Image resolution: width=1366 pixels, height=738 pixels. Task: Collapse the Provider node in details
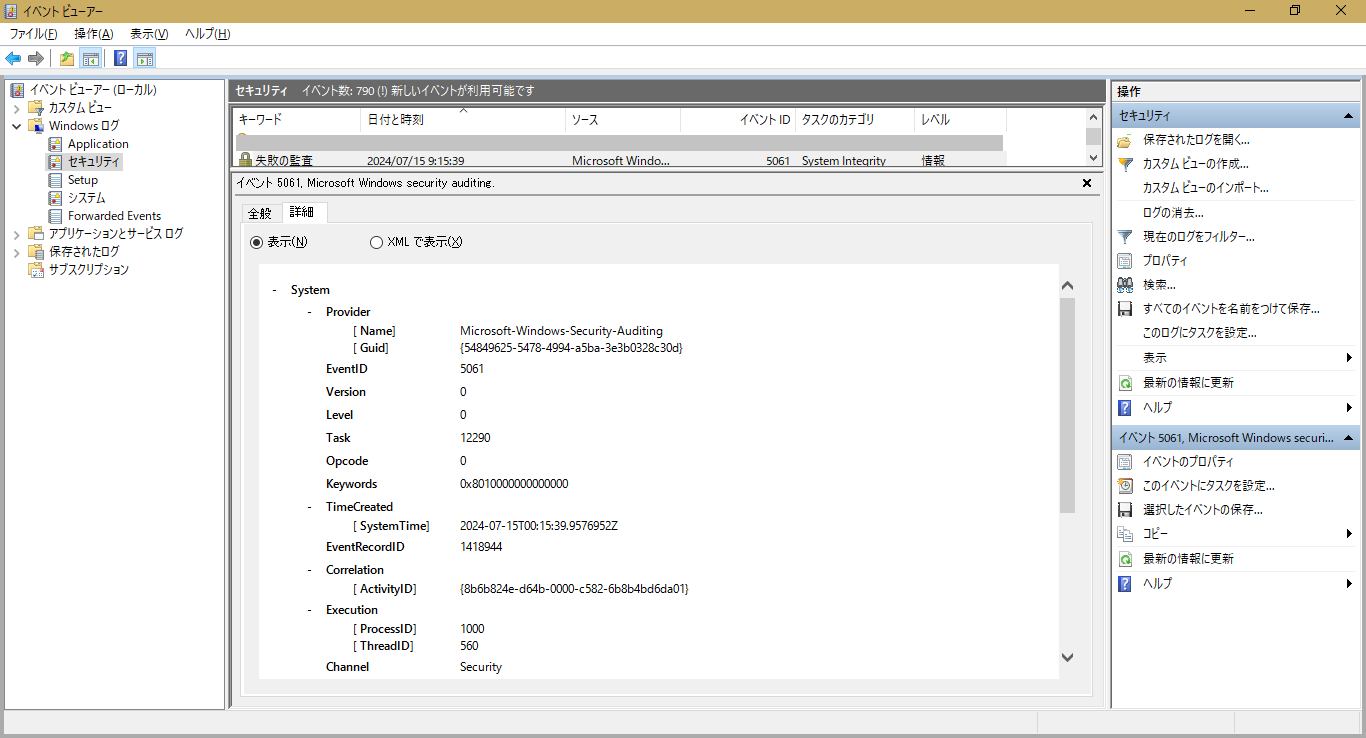(x=309, y=312)
